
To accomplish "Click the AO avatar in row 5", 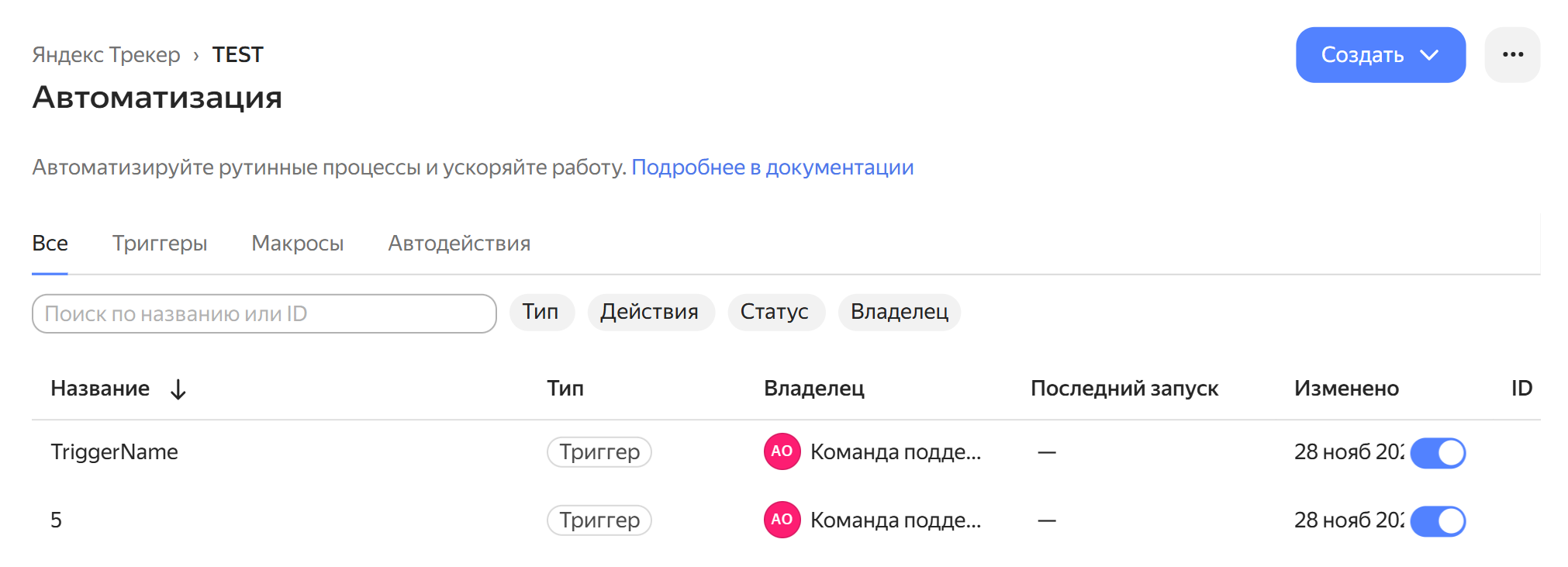I will tap(782, 520).
